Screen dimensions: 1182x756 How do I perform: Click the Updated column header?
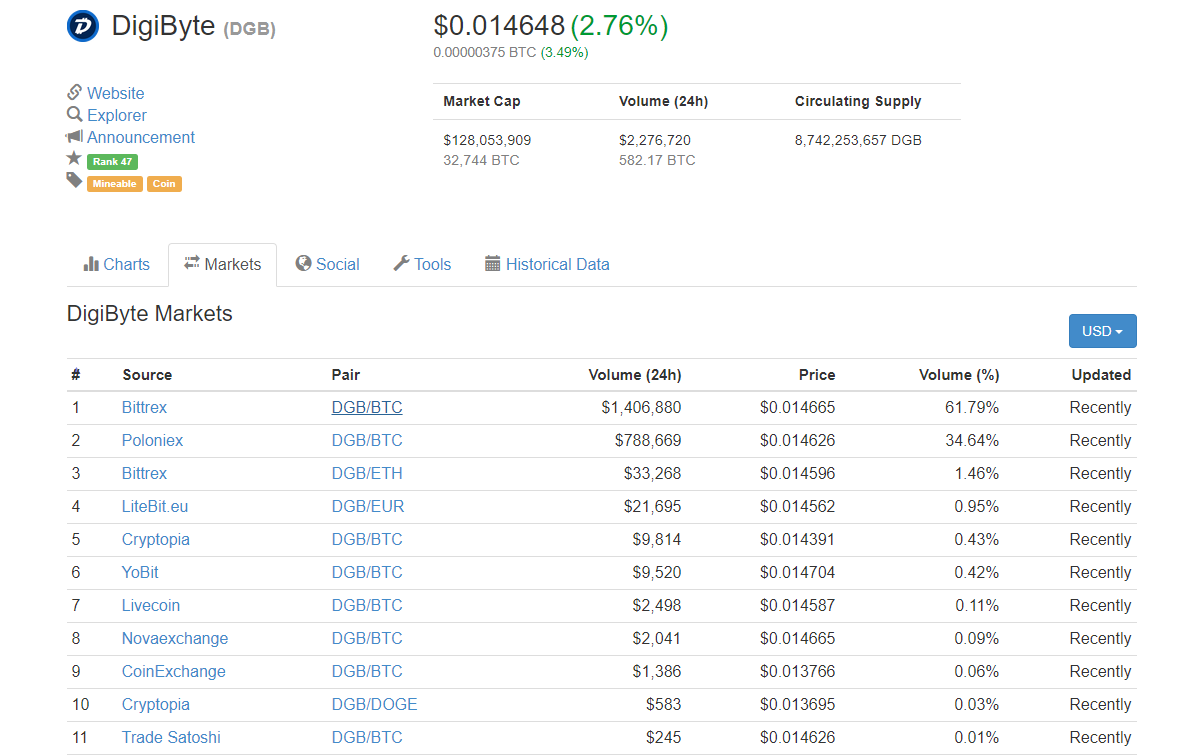click(1101, 375)
